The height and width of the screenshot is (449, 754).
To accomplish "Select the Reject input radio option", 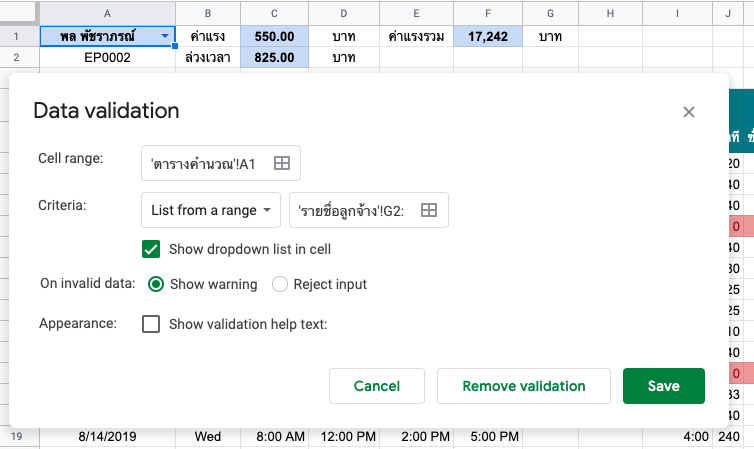I will [x=280, y=284].
